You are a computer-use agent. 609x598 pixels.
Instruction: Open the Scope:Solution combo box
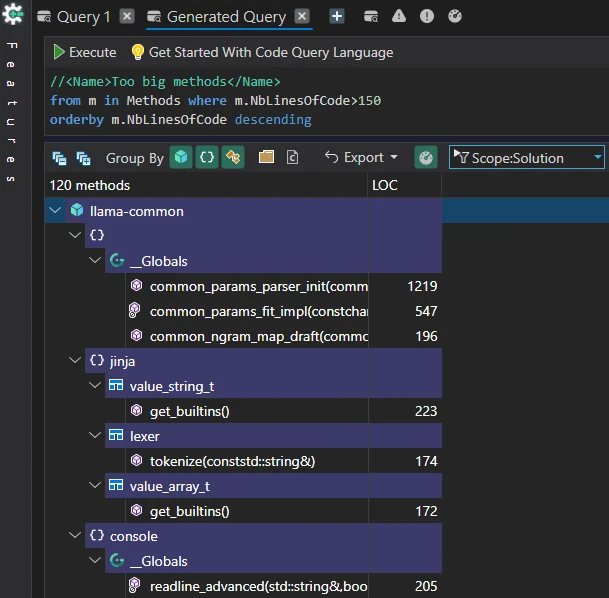pyautogui.click(x=527, y=157)
